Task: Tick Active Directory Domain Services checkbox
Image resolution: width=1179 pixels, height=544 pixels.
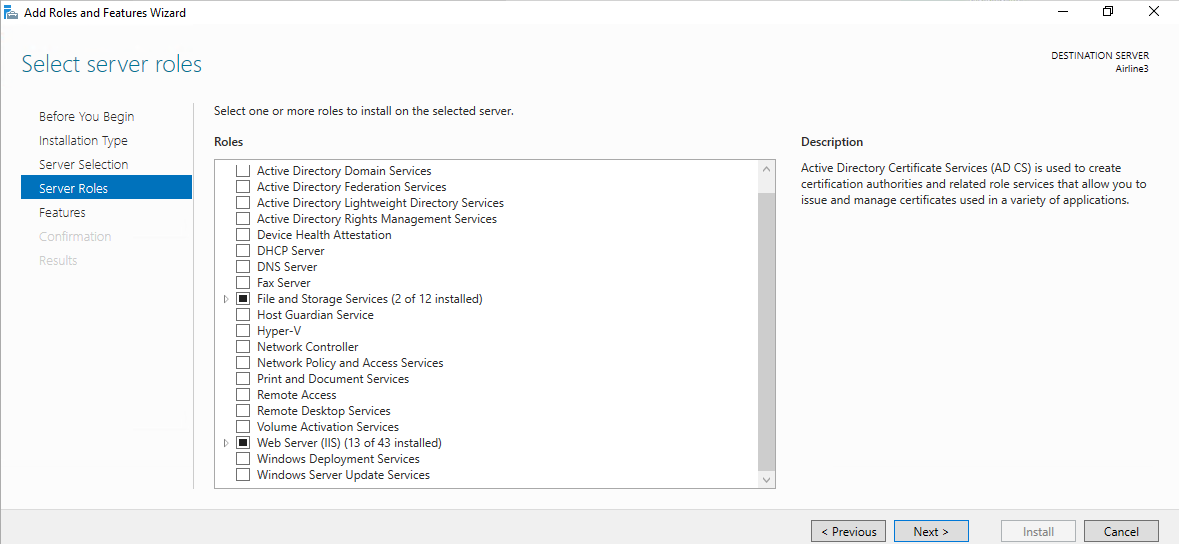Action: click(243, 171)
